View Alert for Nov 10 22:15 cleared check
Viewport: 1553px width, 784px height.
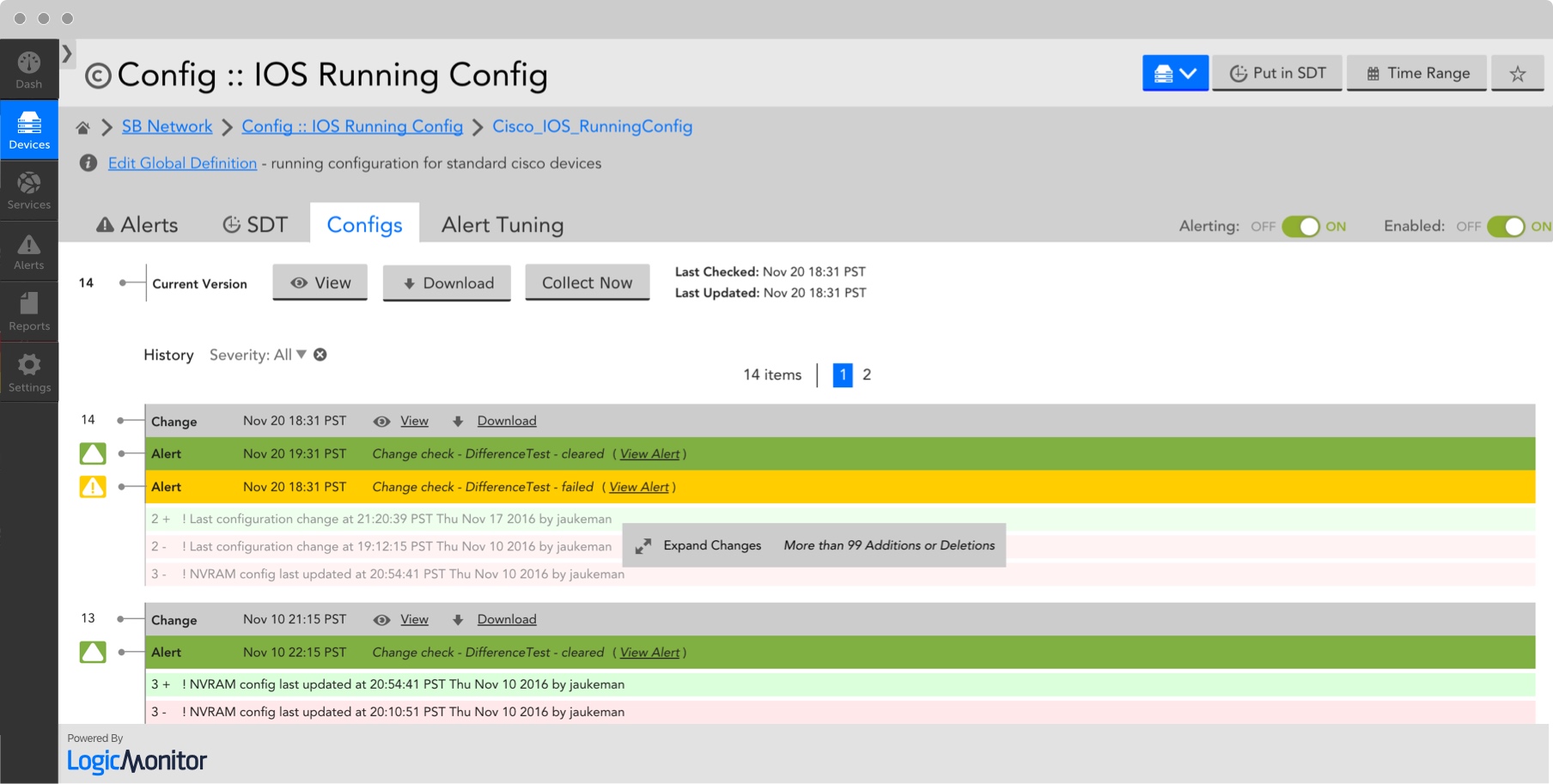coord(649,653)
